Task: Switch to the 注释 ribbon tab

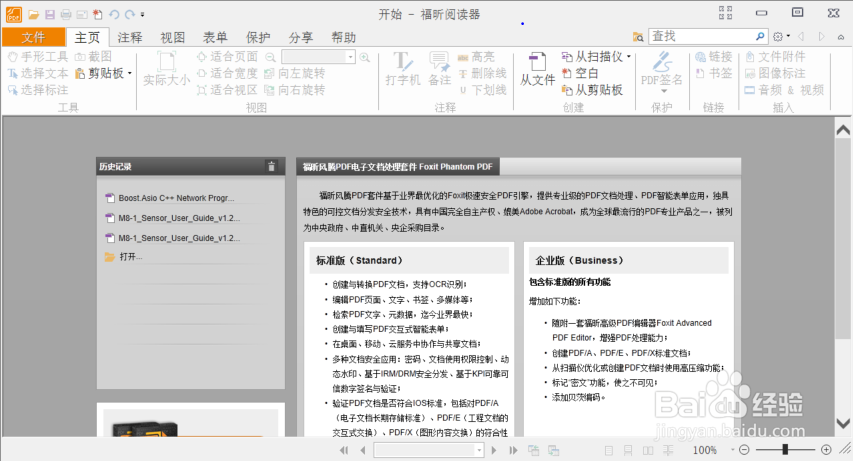Action: (129, 37)
